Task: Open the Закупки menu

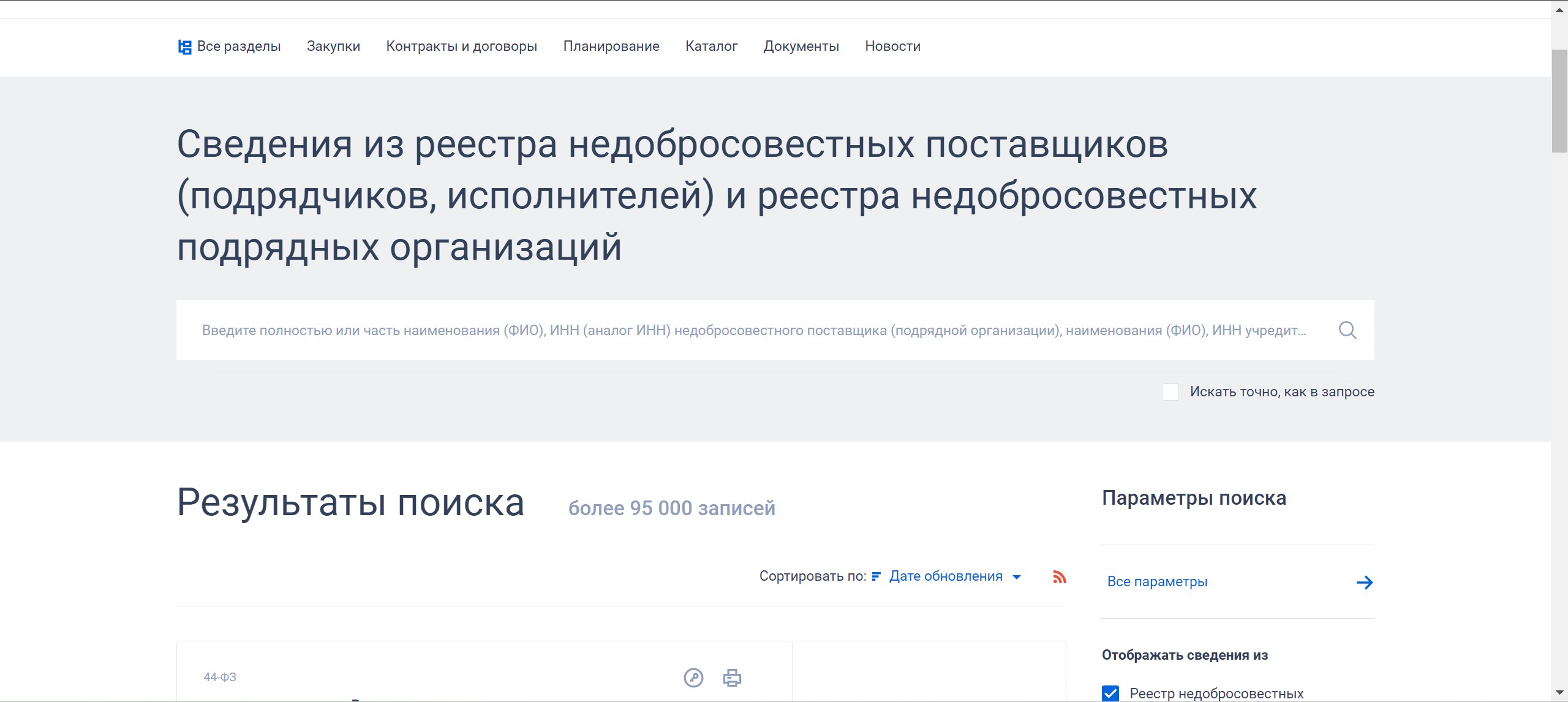Action: coord(333,47)
